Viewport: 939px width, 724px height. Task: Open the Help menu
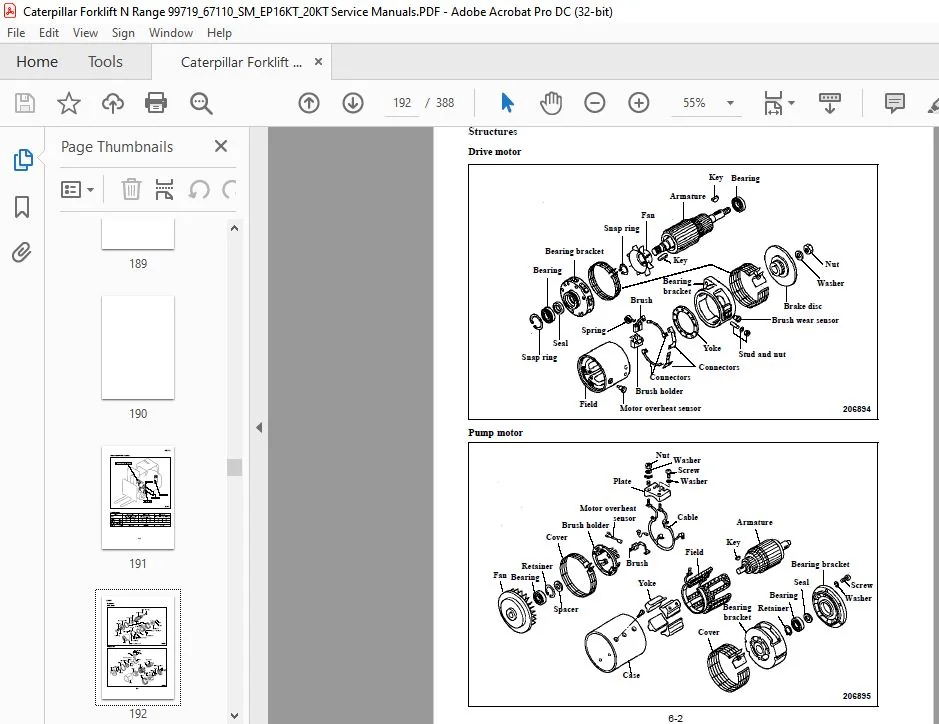pyautogui.click(x=219, y=33)
